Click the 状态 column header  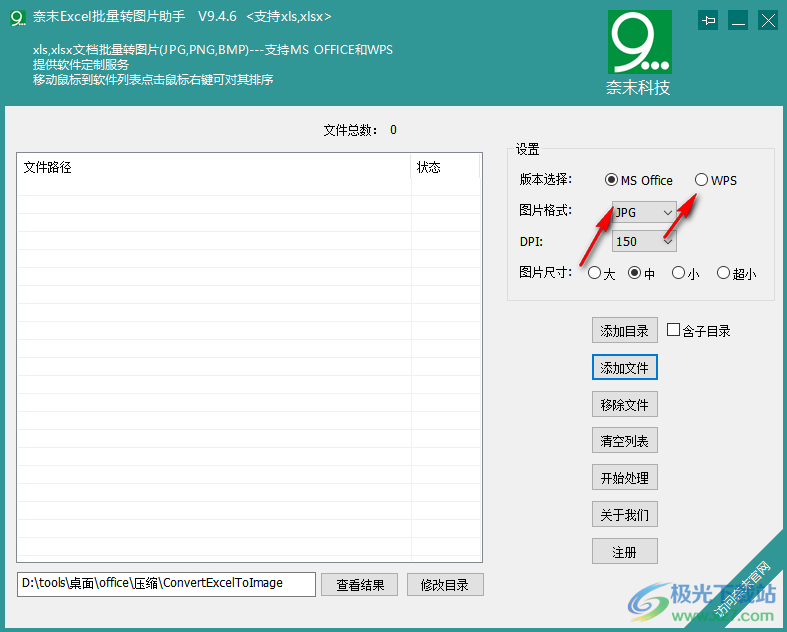446,167
